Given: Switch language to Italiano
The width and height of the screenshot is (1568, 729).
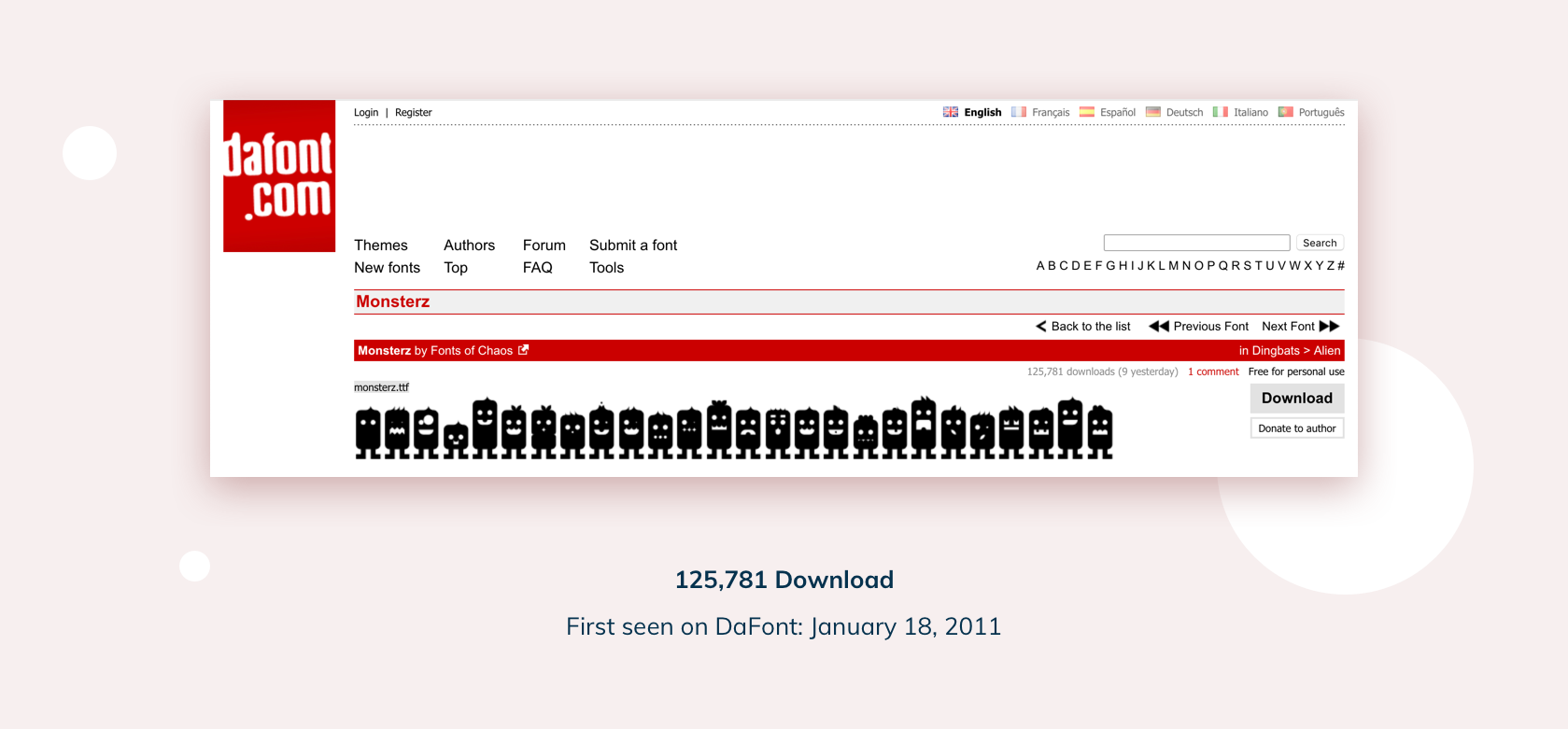Looking at the screenshot, I should [x=1250, y=112].
